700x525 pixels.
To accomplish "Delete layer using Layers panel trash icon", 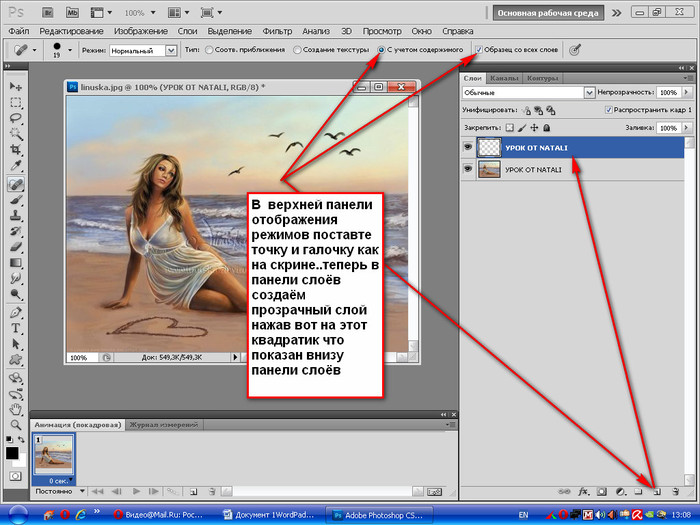I will coord(675,492).
